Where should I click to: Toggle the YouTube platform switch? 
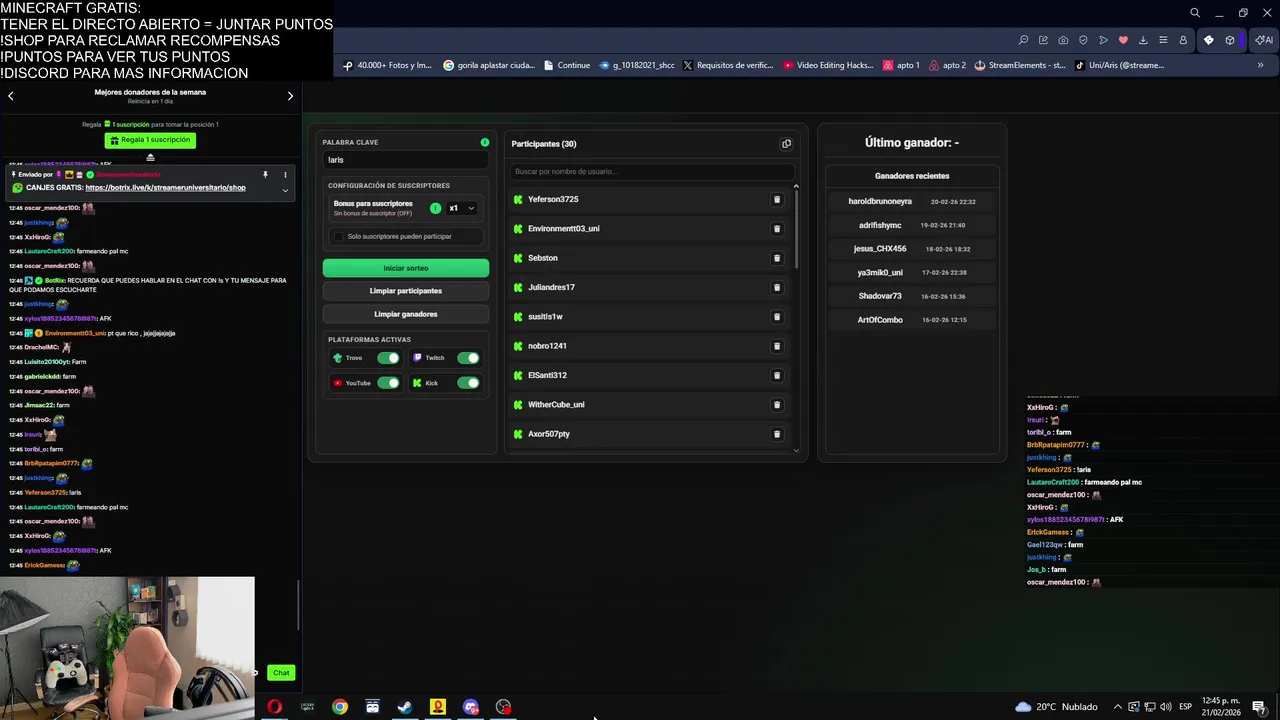[x=388, y=383]
